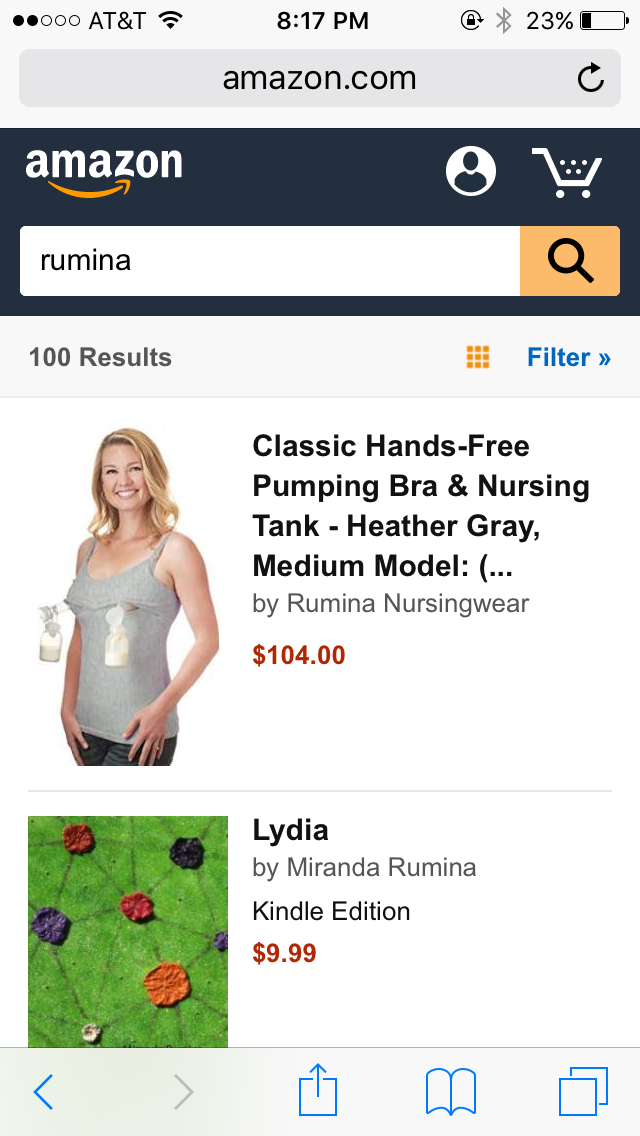640x1136 pixels.
Task: Open Classic Hands-Free Pumping Bra listing
Action: pyautogui.click(x=420, y=505)
